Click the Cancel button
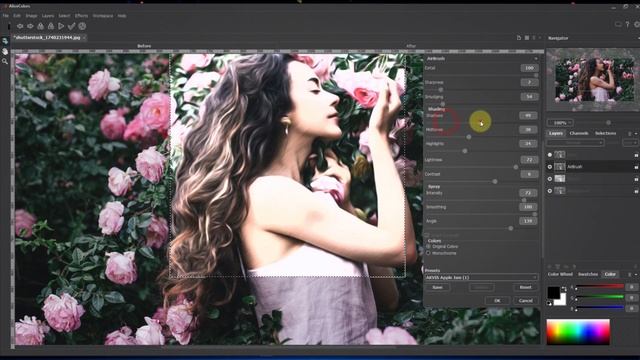This screenshot has height=360, width=640. 525,300
